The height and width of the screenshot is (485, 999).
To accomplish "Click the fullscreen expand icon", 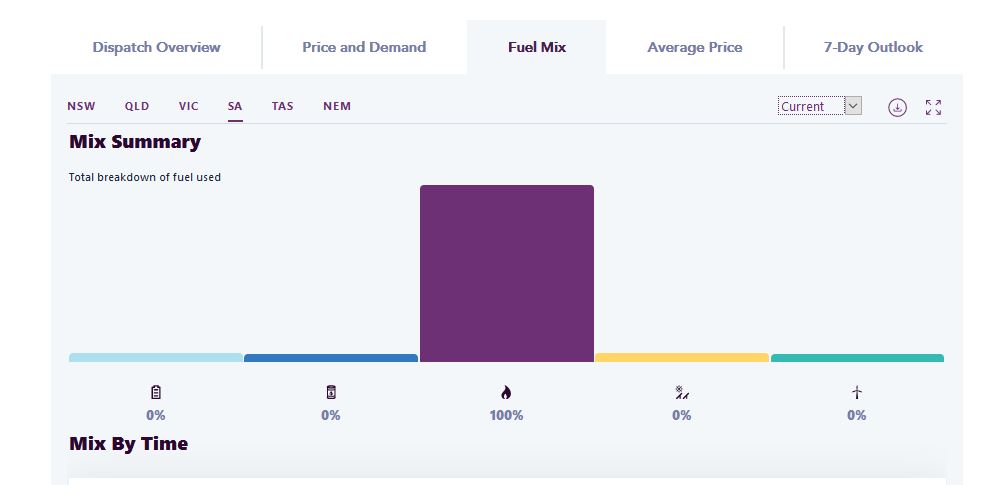I will [933, 107].
